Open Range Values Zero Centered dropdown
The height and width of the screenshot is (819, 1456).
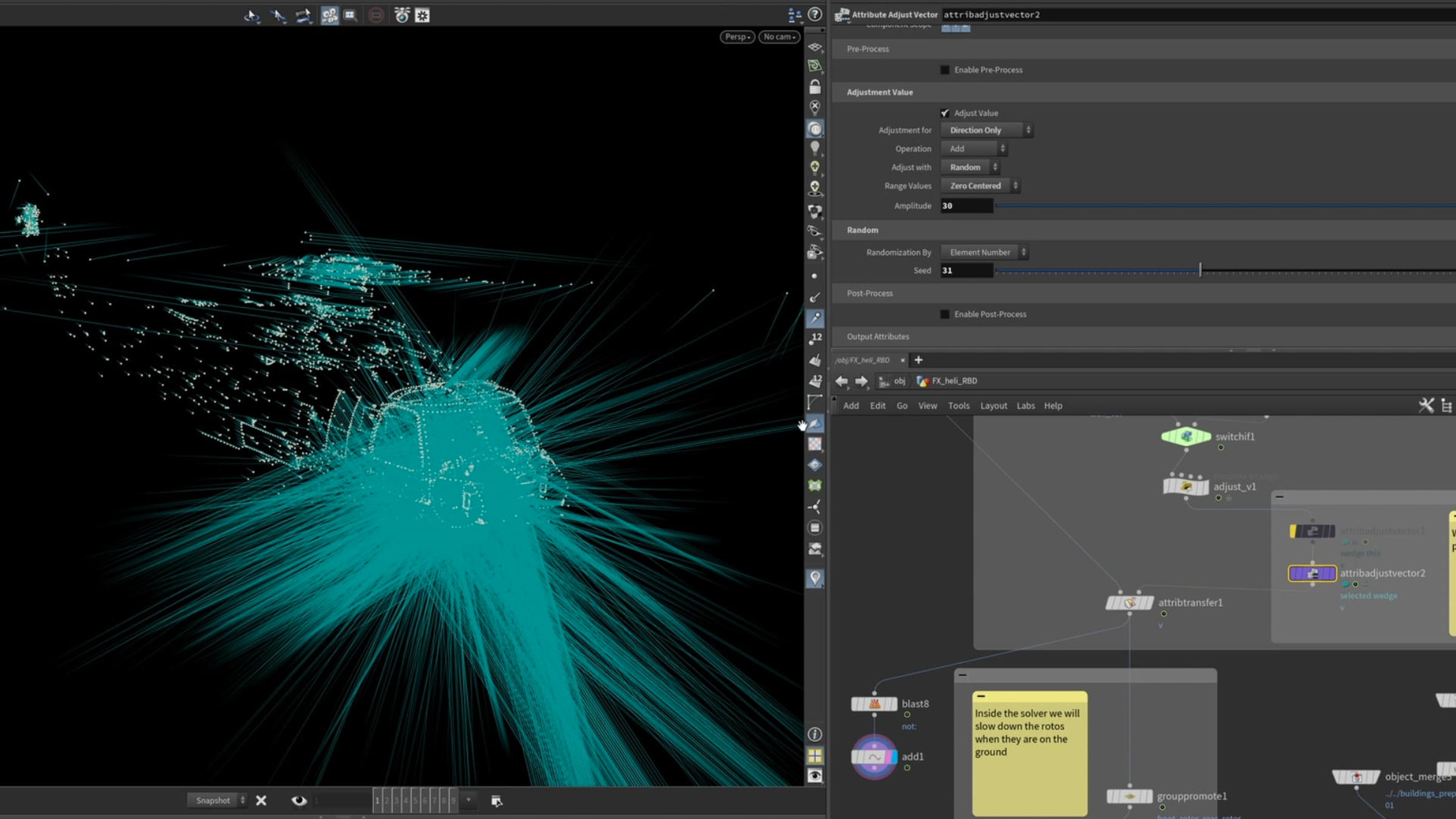980,186
